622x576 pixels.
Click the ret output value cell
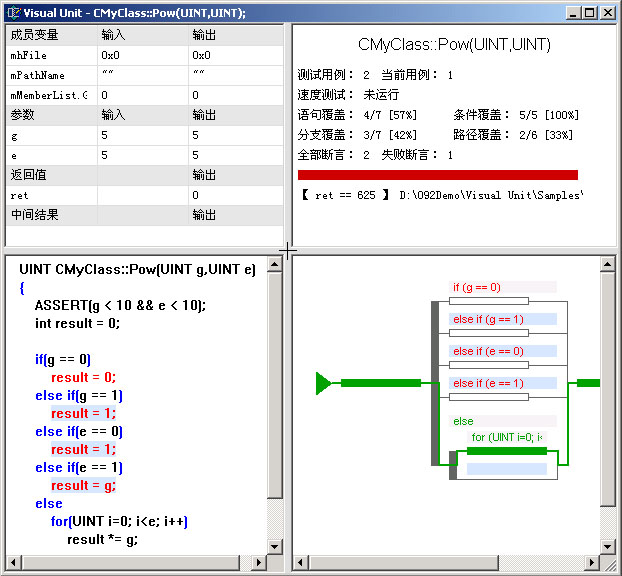tap(236, 195)
